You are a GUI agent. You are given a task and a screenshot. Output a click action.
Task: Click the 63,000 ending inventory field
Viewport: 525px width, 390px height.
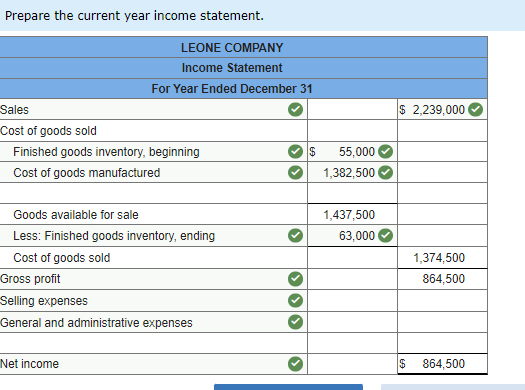click(x=352, y=236)
